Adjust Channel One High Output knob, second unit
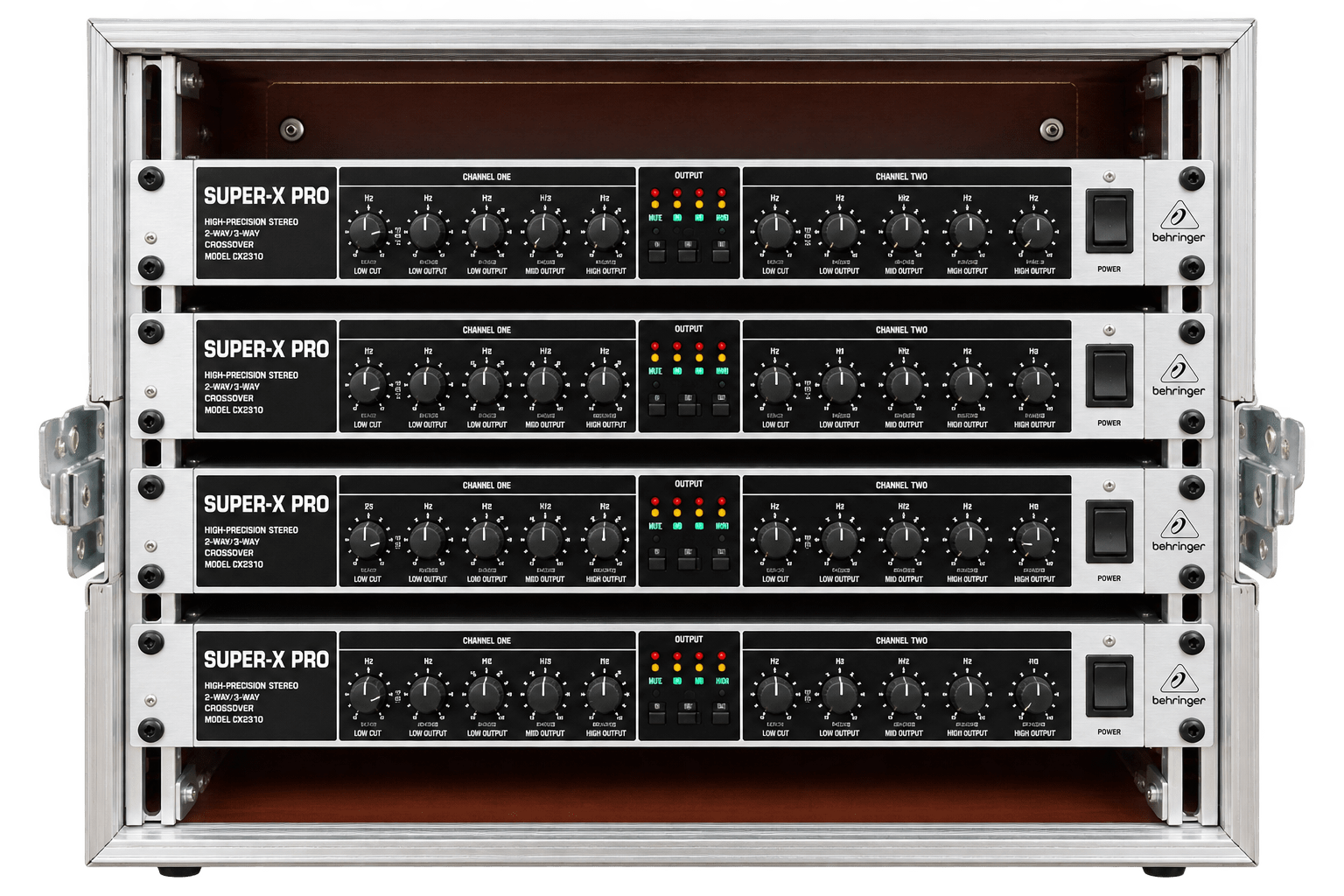This screenshot has height=896, width=1344. 604,384
